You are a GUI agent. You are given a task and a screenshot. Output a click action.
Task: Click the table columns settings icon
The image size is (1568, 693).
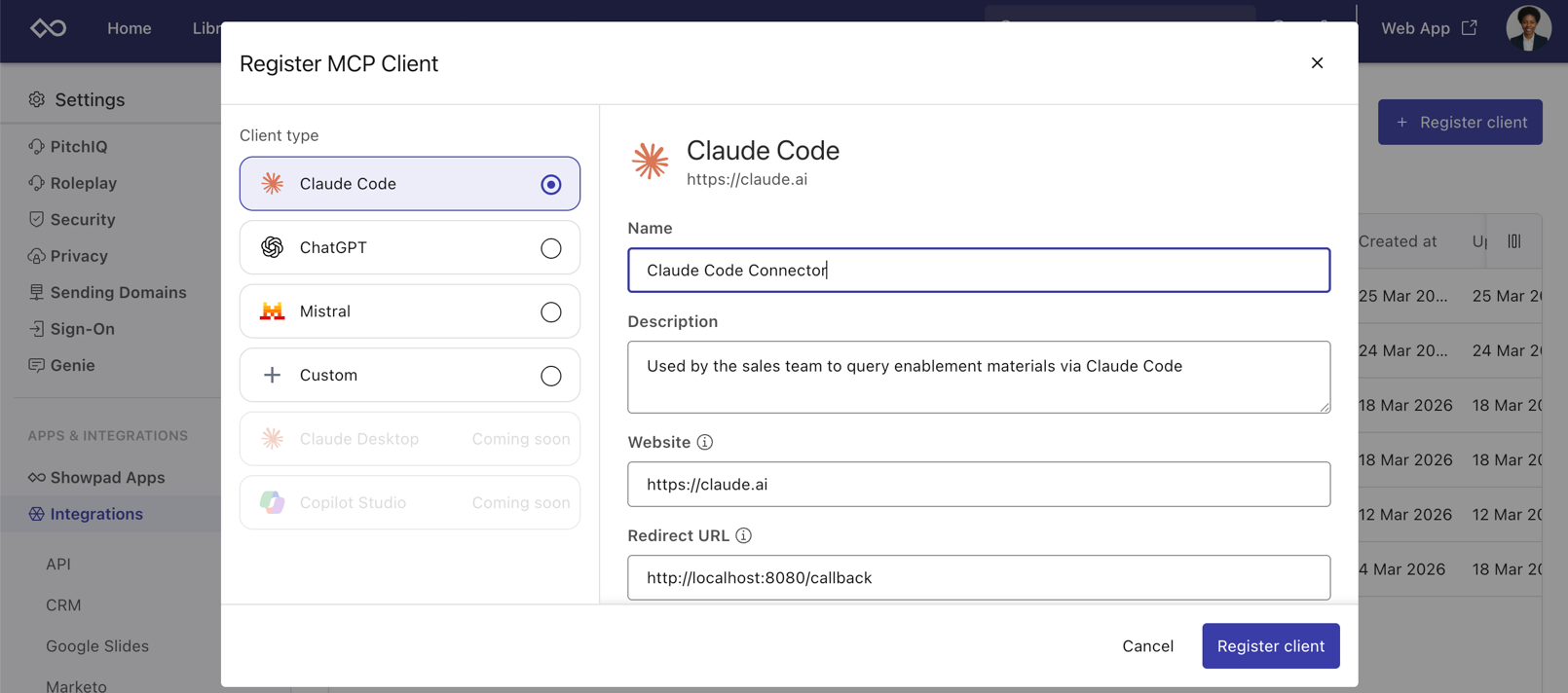[1514, 241]
